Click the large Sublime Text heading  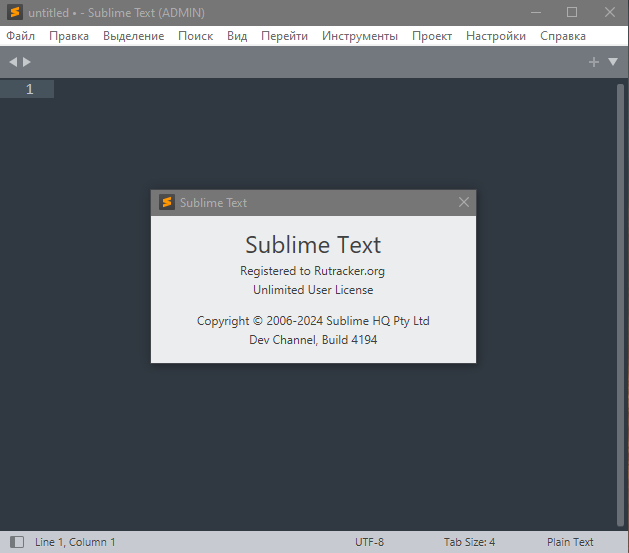click(313, 245)
